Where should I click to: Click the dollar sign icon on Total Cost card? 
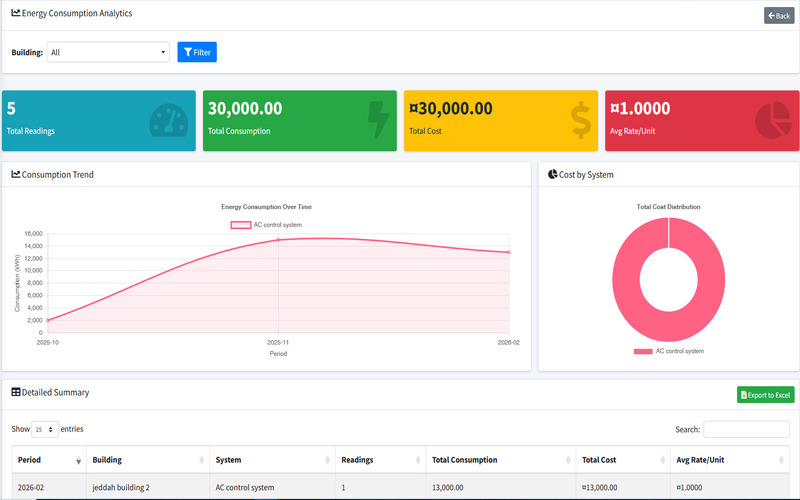click(581, 120)
